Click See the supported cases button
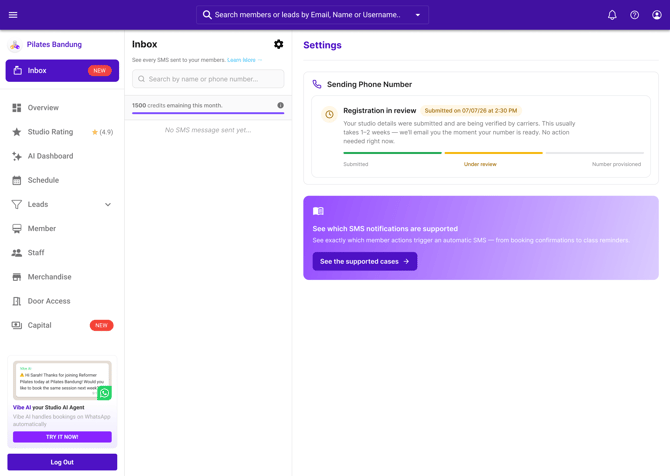Screen dimensions: 670x476 (x=364, y=262)
